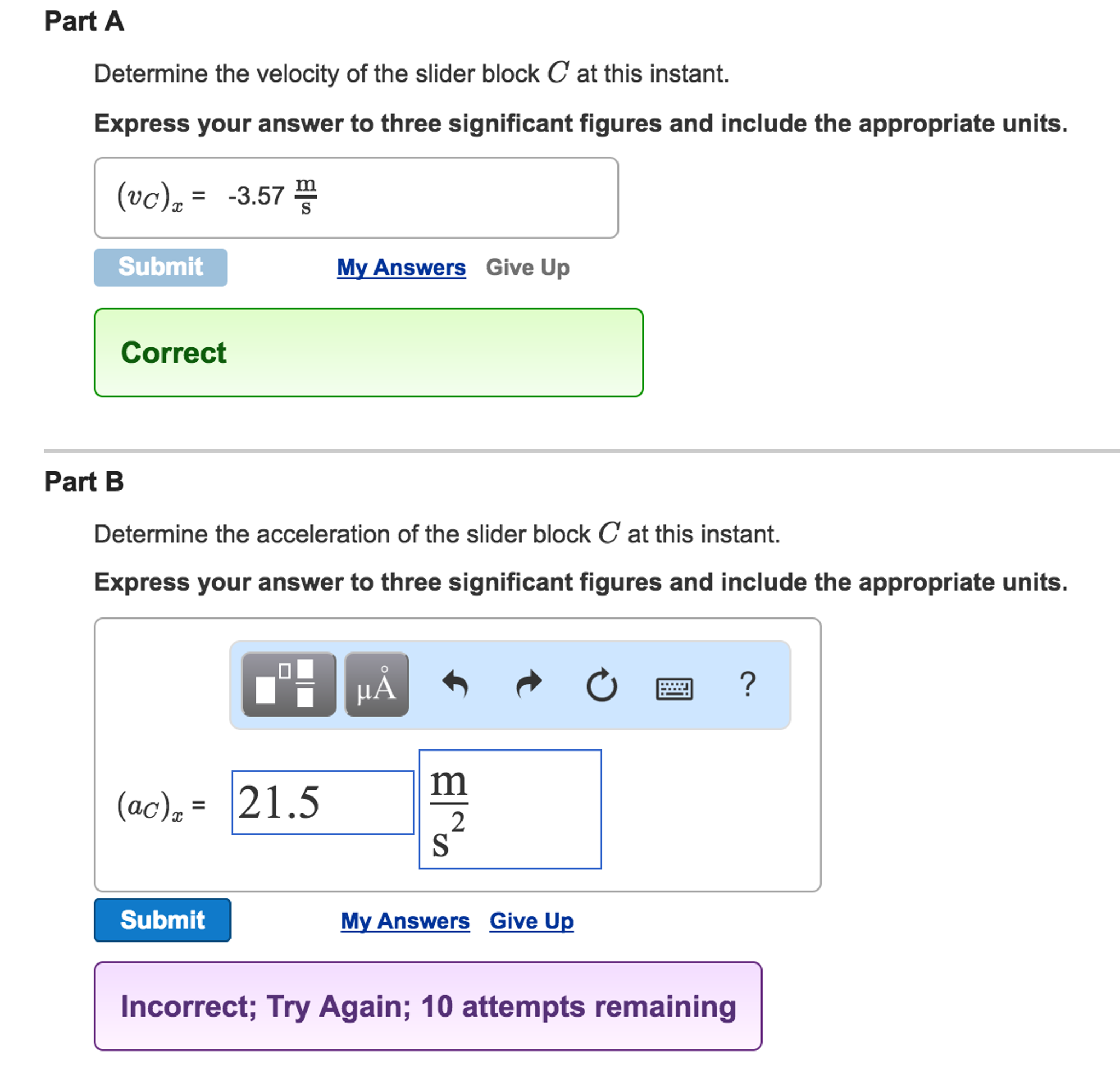Click the units field showing m/s²
Image resolution: width=1120 pixels, height=1074 pixels.
[510, 809]
